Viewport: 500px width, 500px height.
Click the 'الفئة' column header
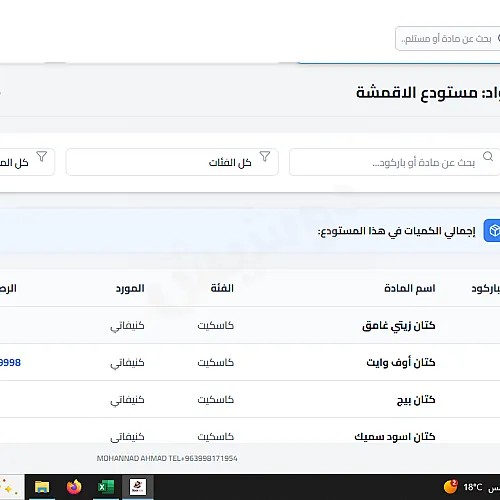tap(222, 288)
